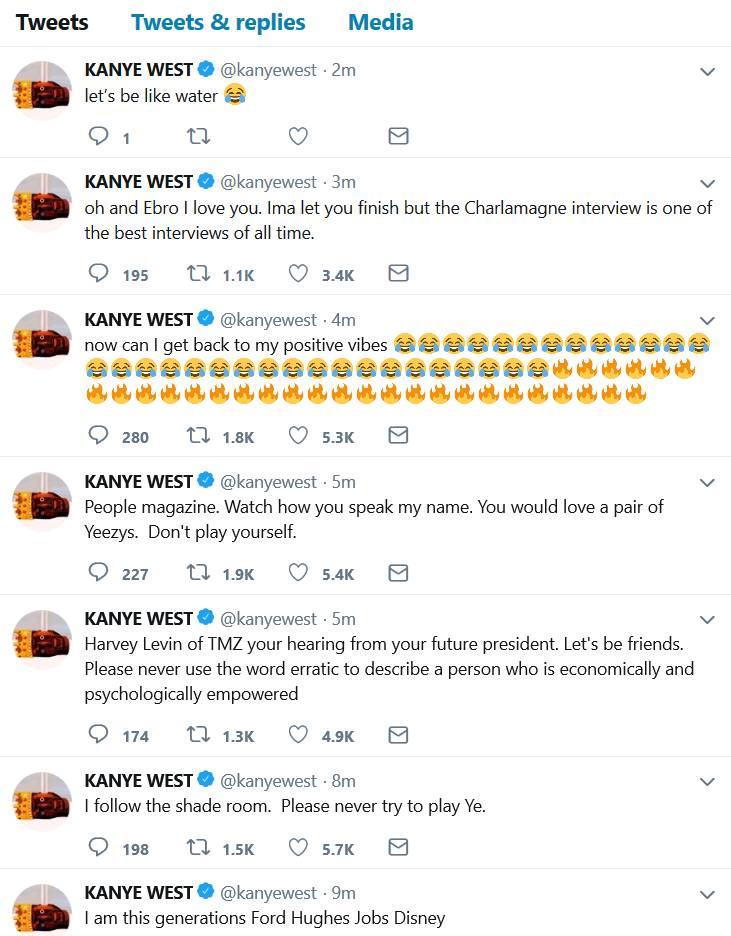Retweet the "I follow the shade room" tweet

click(x=198, y=847)
